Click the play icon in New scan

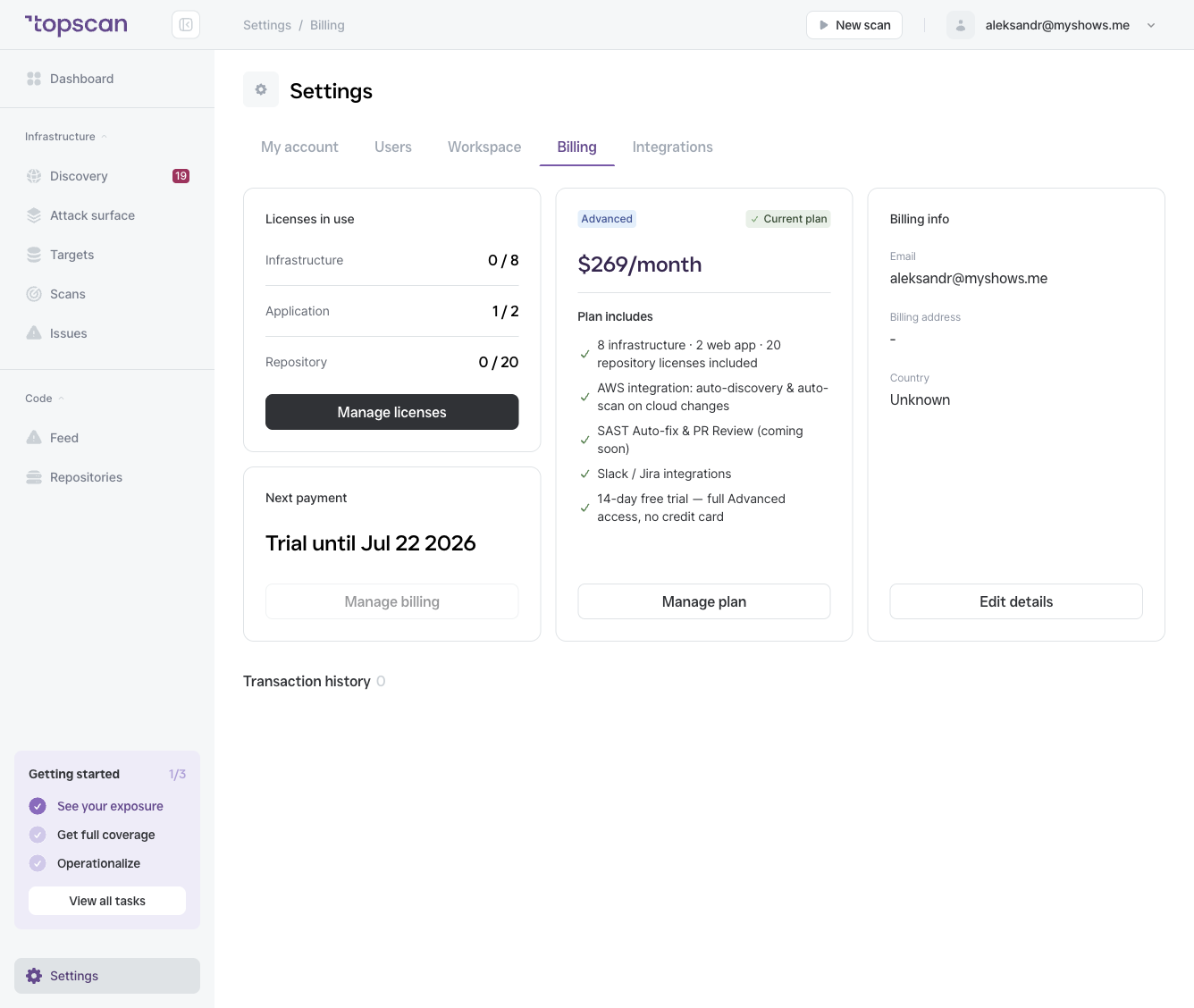[x=824, y=25]
